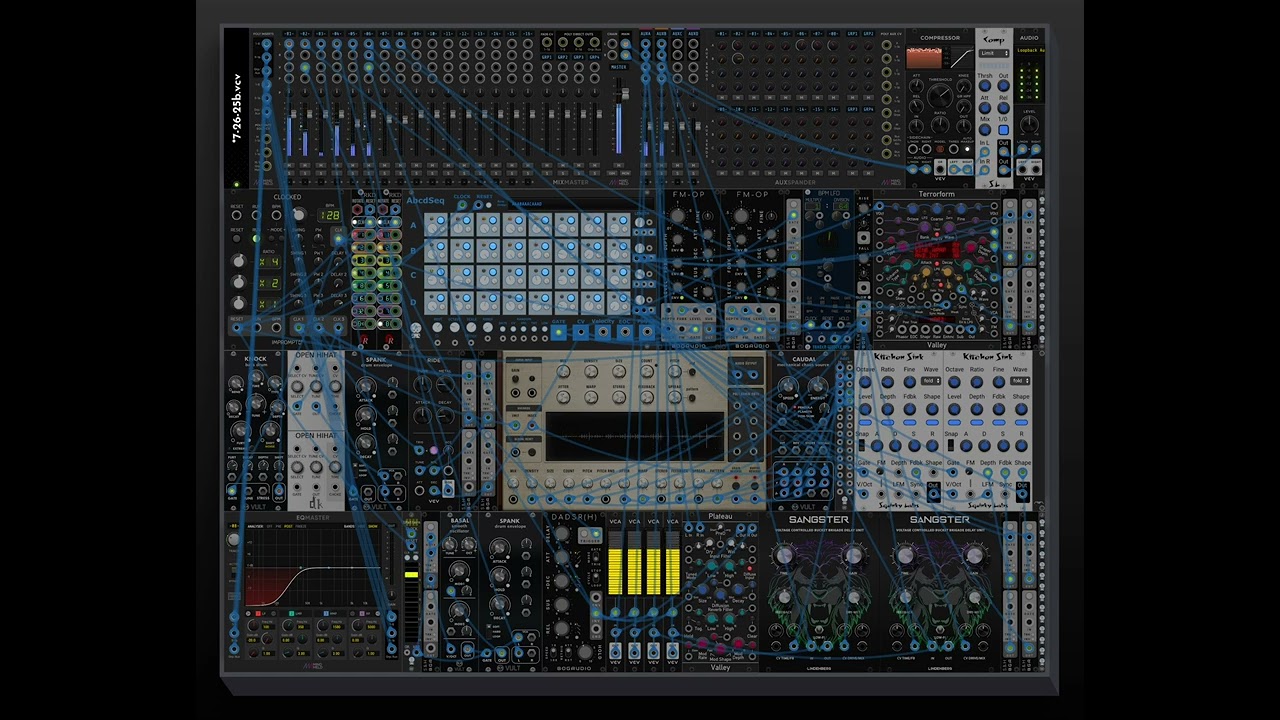Viewport: 1280px width, 720px height.
Task: Click AbcdSeq row A first step knob
Action: 432,229
